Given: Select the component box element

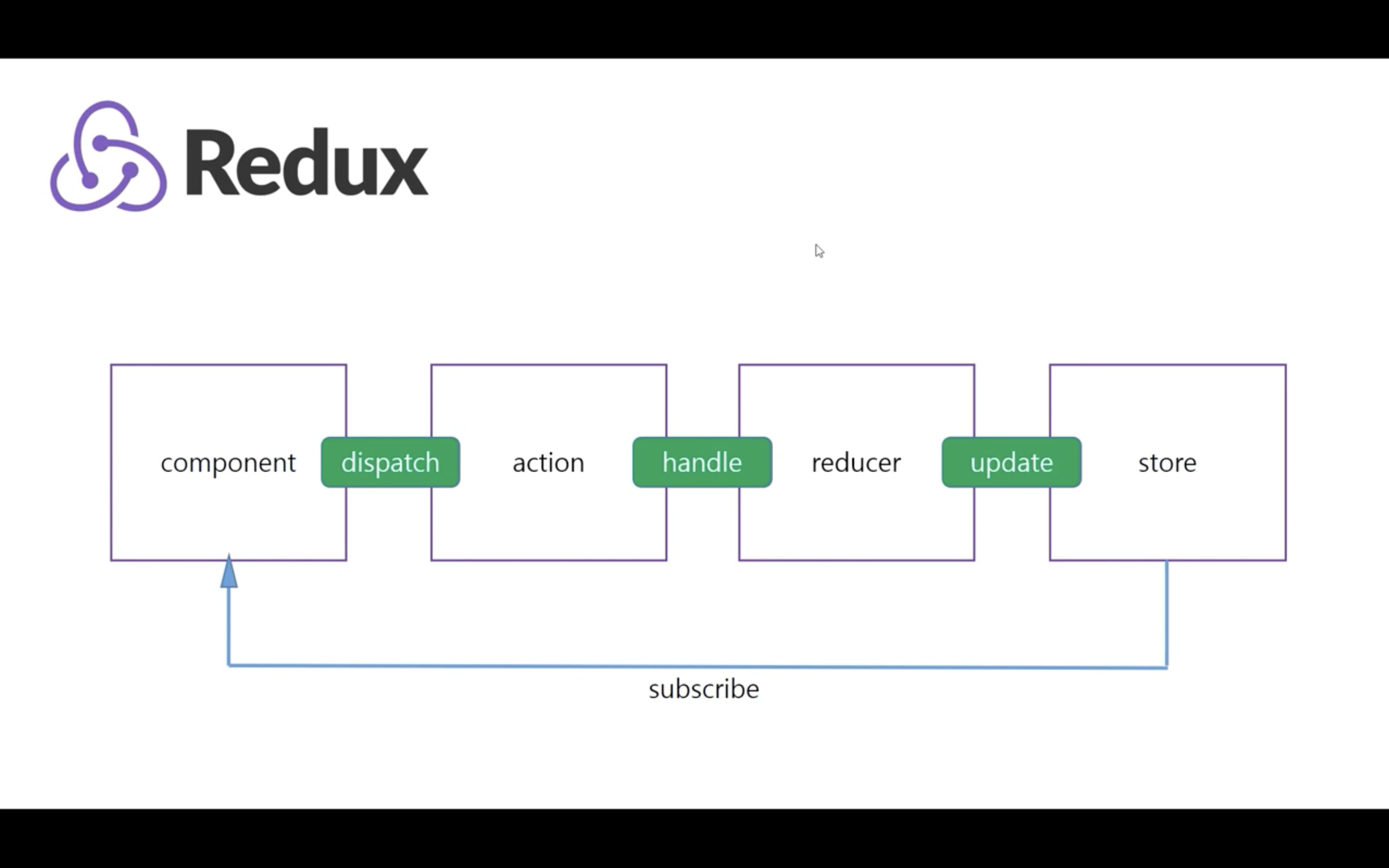Looking at the screenshot, I should tap(227, 462).
